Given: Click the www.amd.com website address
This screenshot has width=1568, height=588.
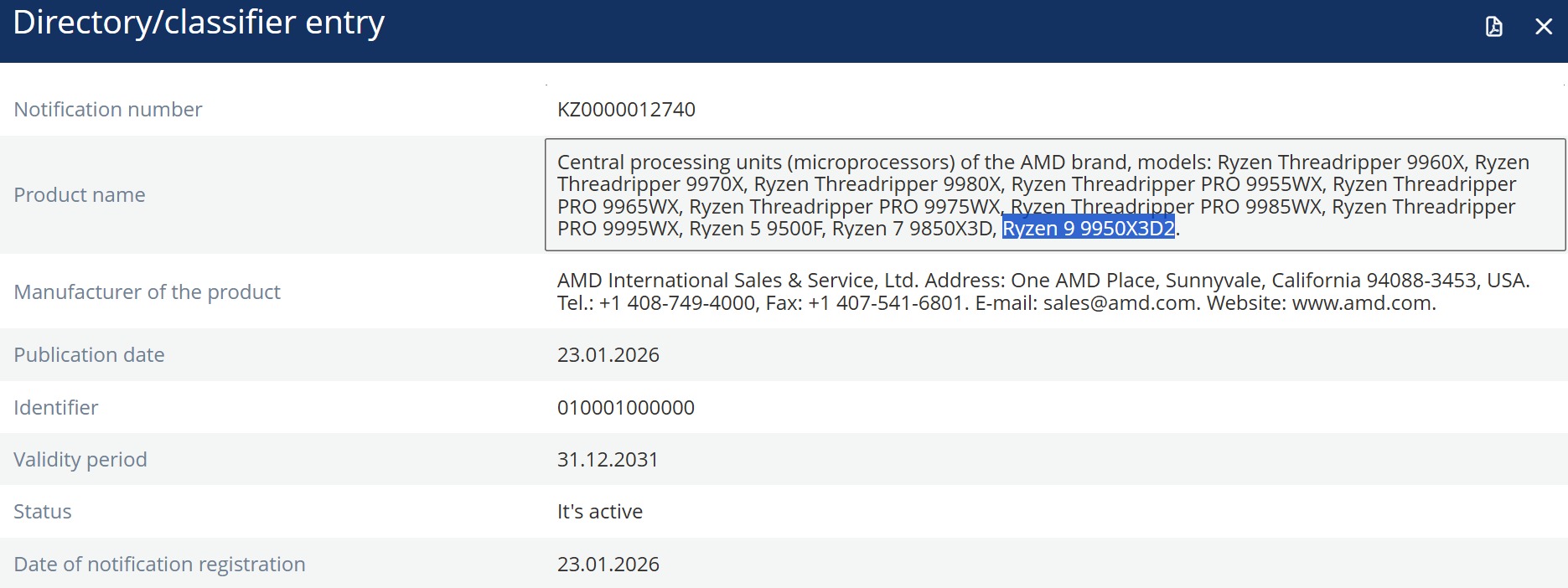Looking at the screenshot, I should 1362,303.
